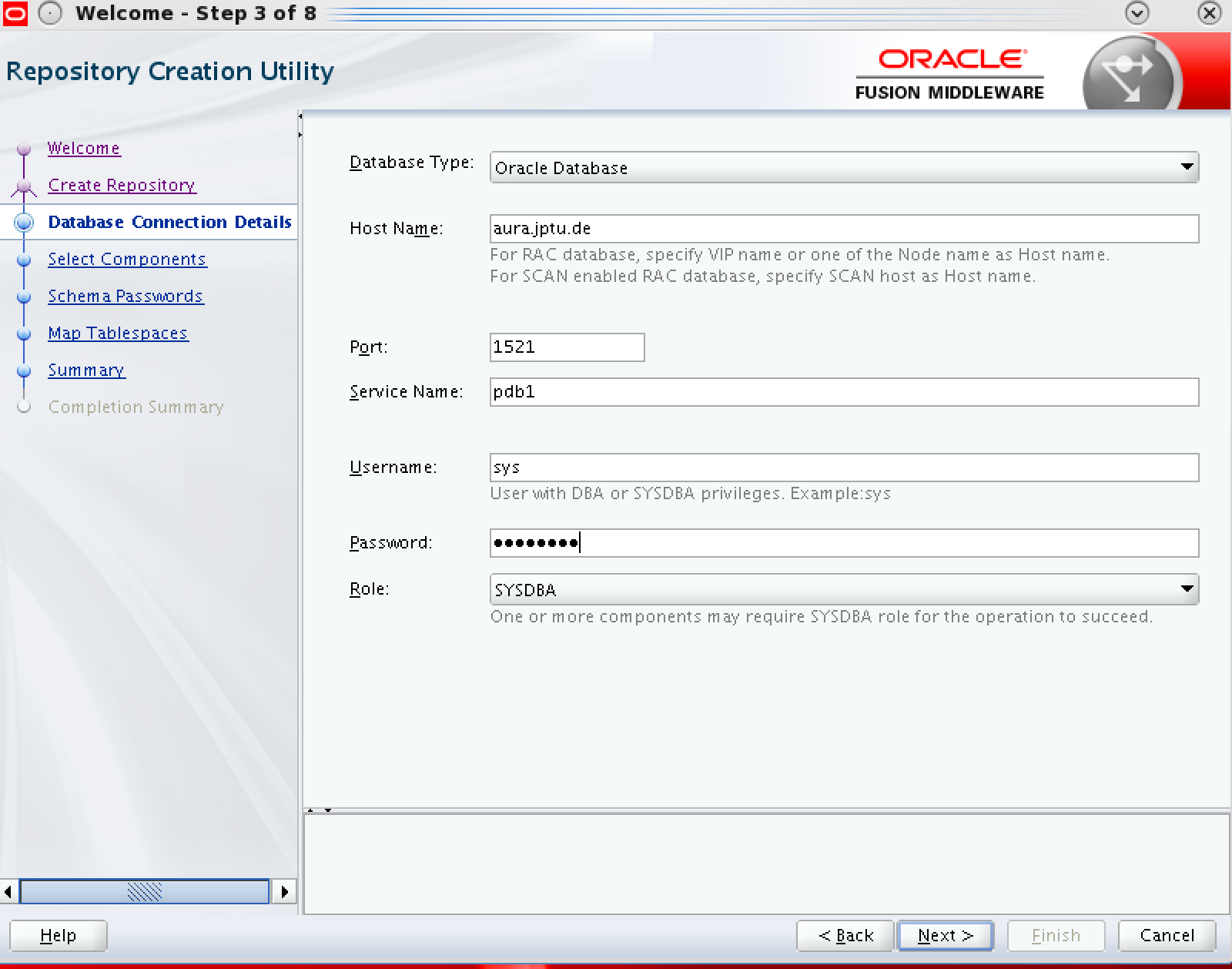The image size is (1232, 969).
Task: Click the Back button
Action: [x=845, y=935]
